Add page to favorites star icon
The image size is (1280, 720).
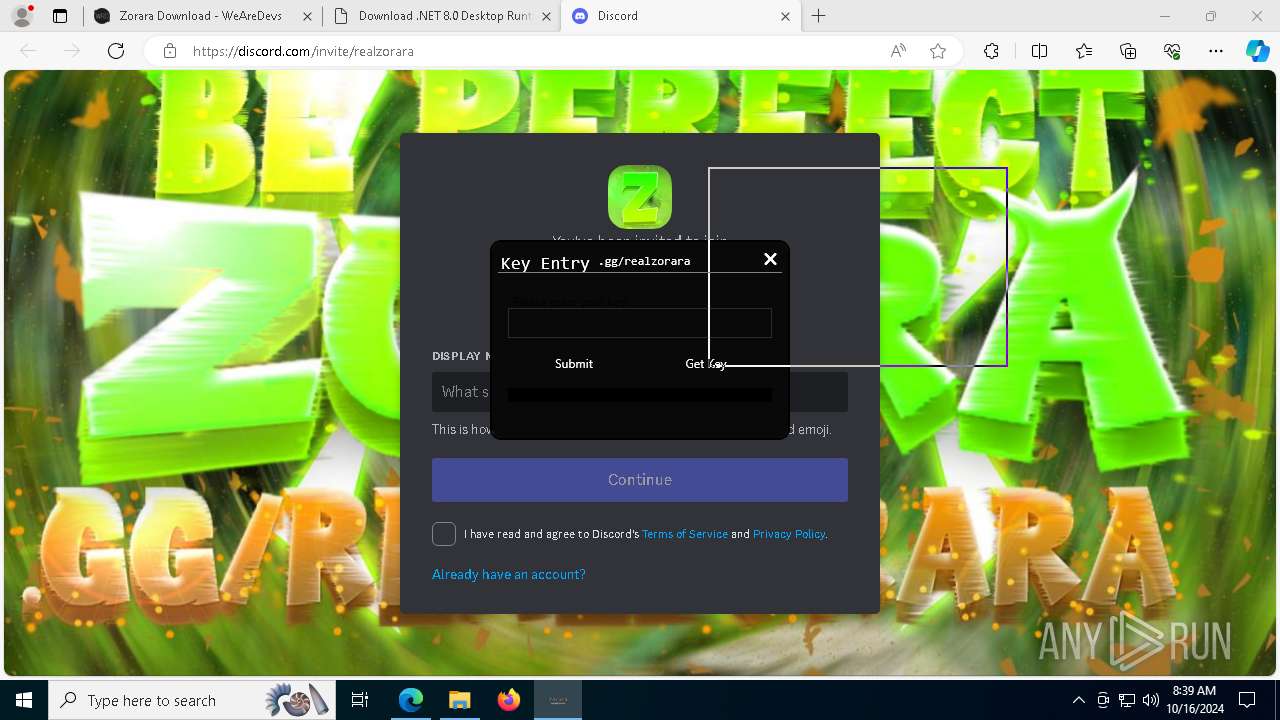[x=938, y=51]
